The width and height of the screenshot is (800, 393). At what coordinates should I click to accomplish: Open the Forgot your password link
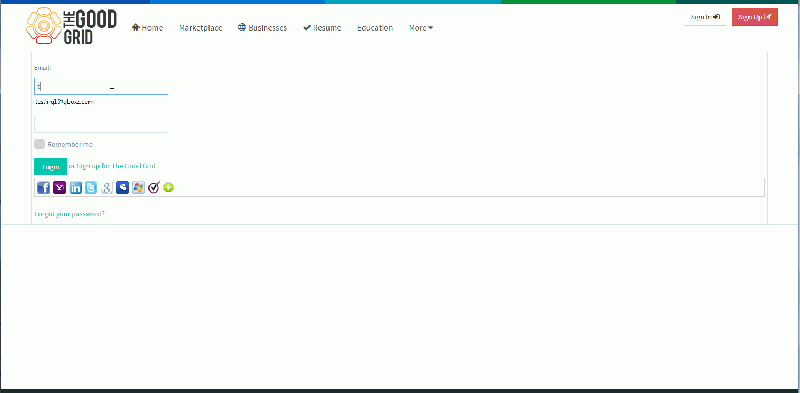coord(69,214)
